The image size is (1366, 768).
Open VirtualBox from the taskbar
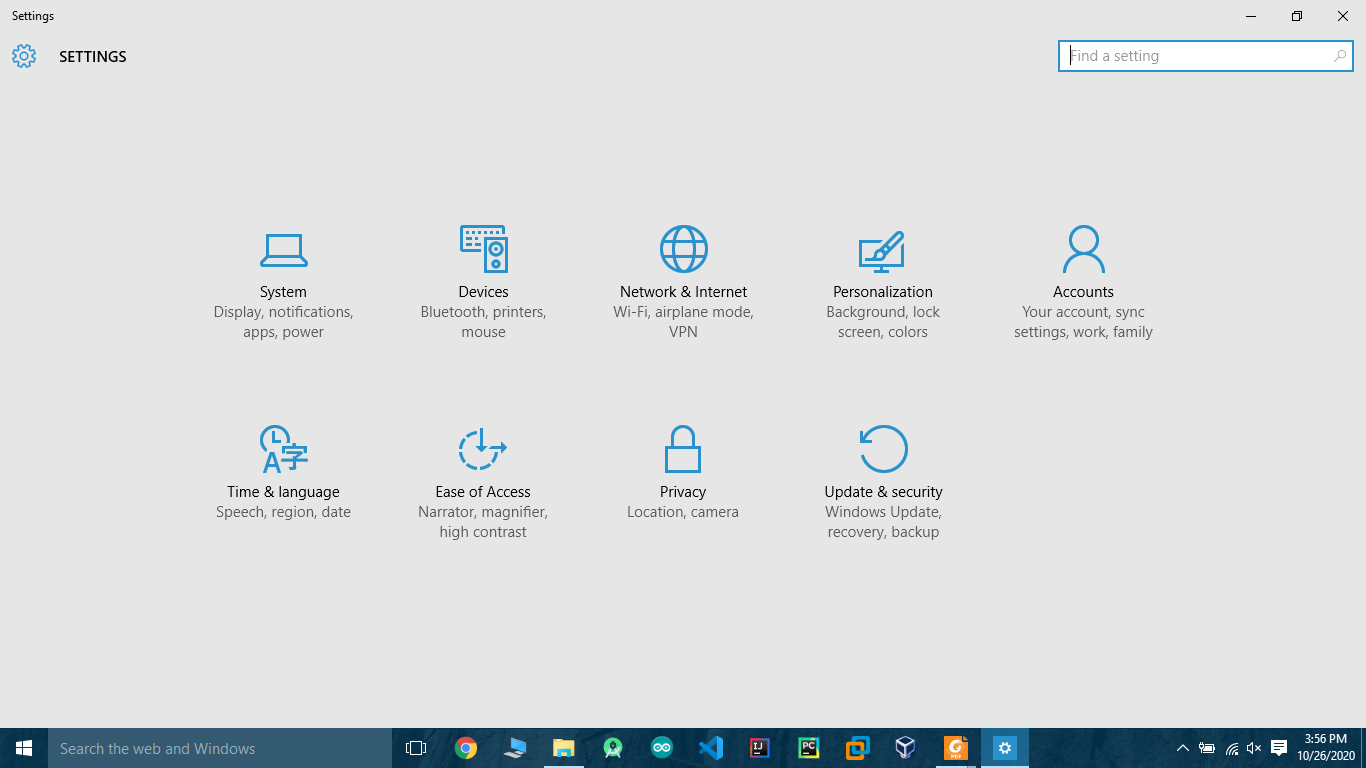[x=906, y=748]
